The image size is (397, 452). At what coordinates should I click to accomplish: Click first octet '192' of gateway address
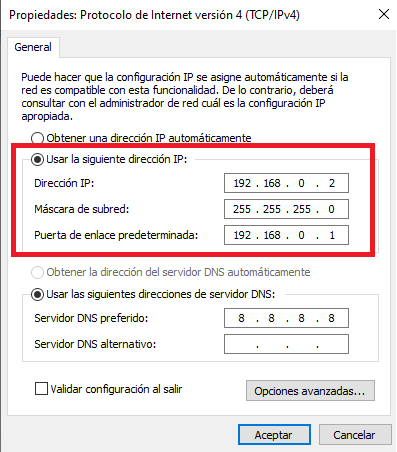click(x=242, y=235)
